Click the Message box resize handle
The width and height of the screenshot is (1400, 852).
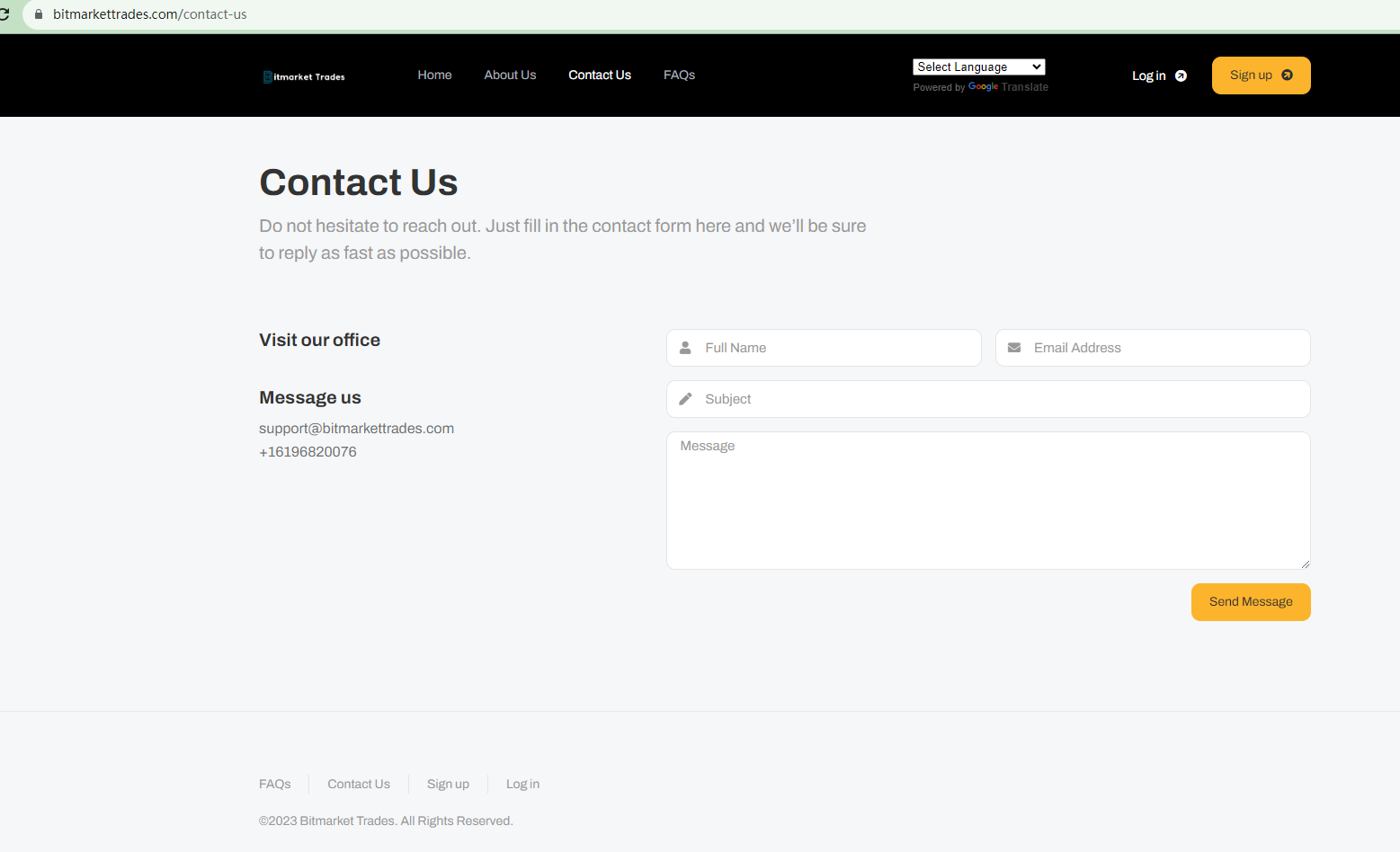1305,564
